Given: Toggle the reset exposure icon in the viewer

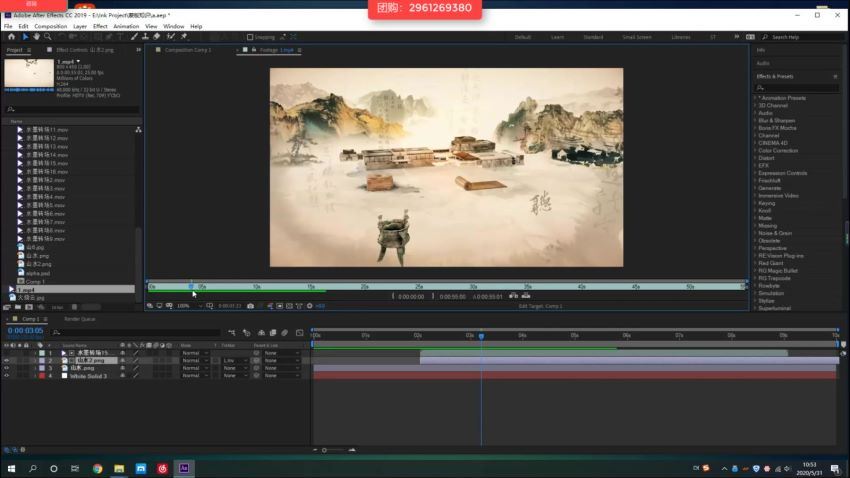Looking at the screenshot, I should pyautogui.click(x=310, y=306).
